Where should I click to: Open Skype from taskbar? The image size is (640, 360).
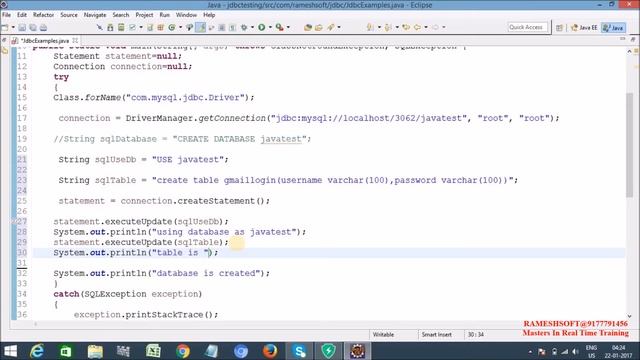[x=299, y=351]
